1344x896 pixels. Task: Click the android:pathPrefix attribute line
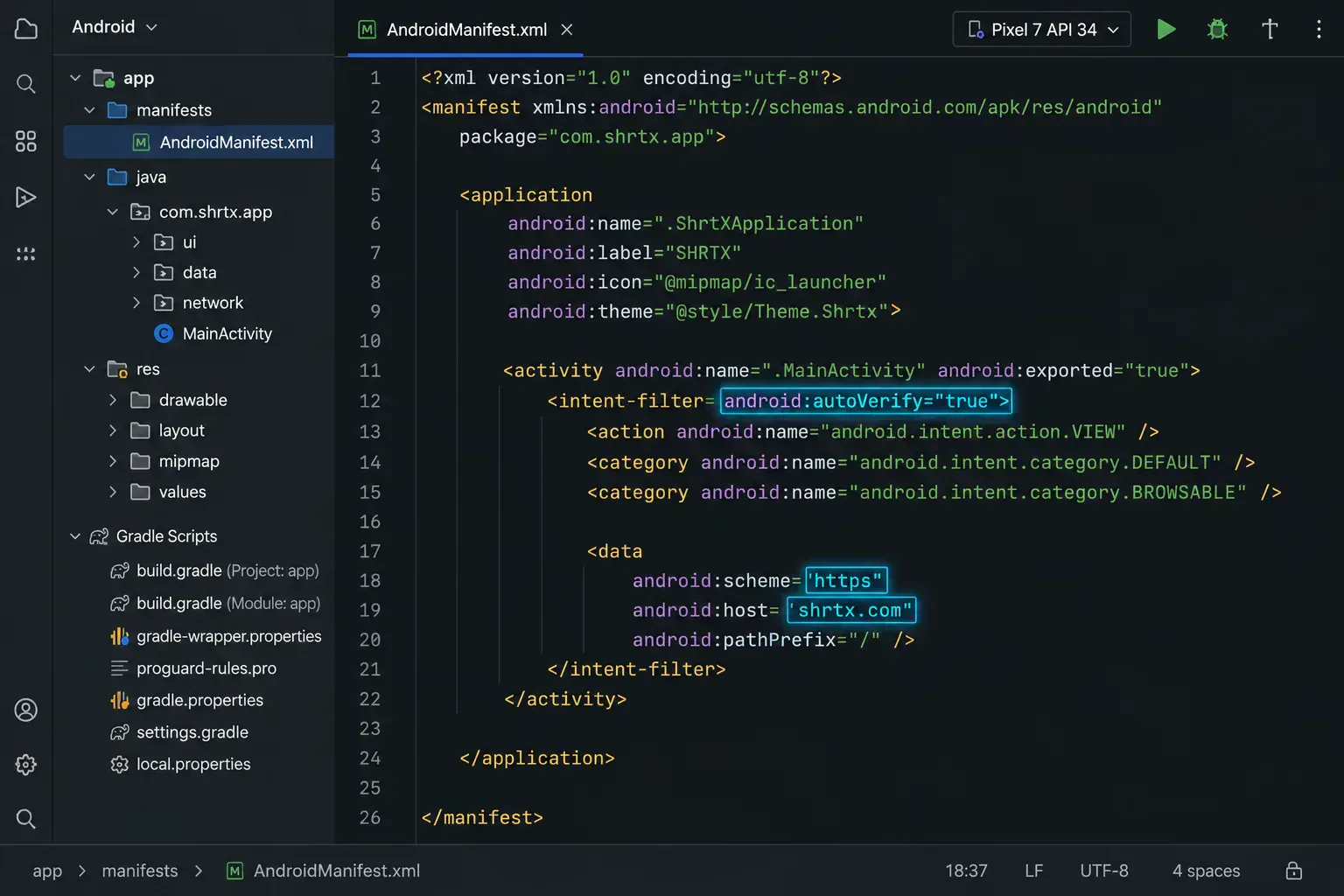[x=773, y=640]
